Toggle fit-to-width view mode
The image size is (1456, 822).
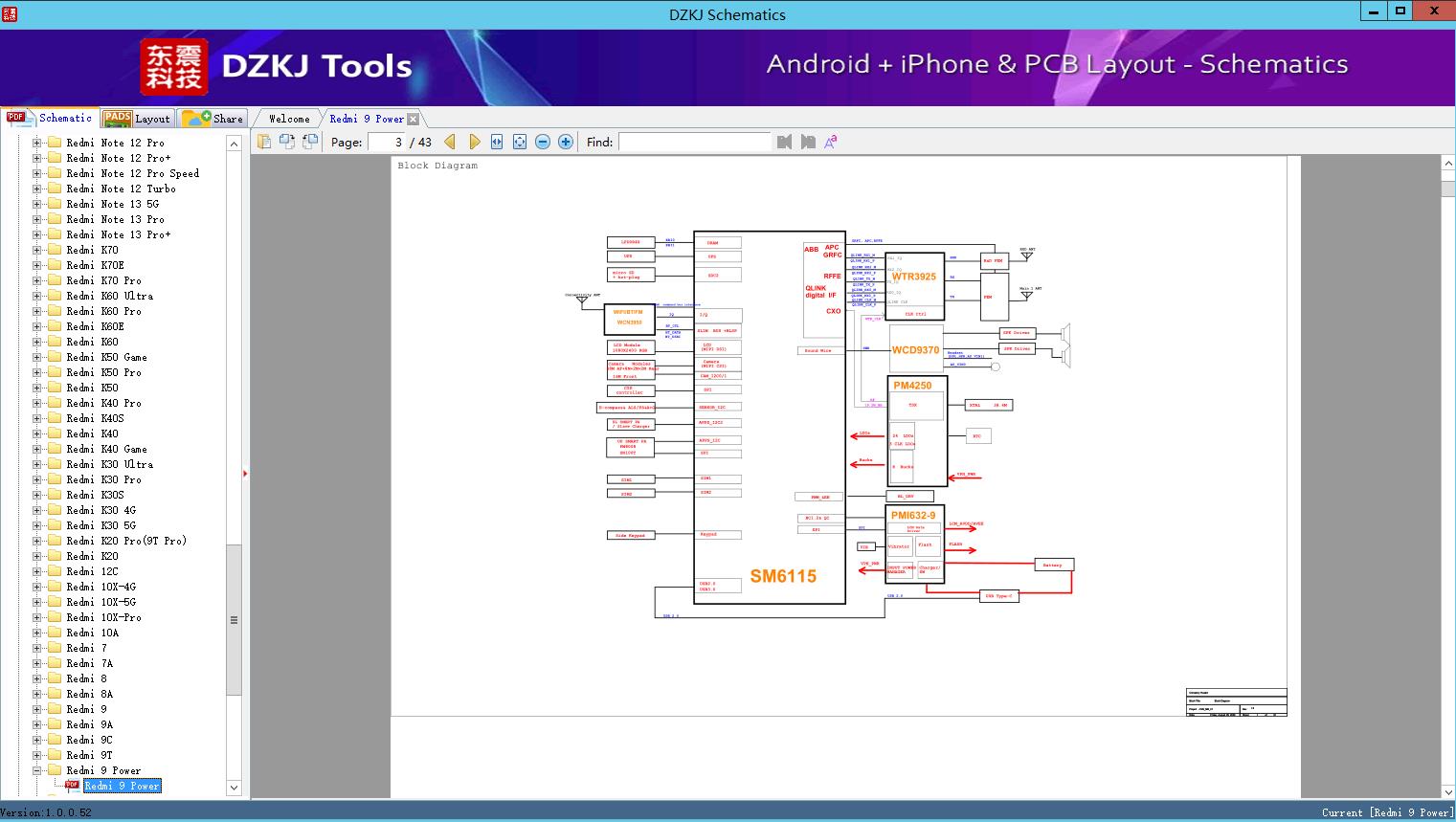tap(496, 141)
